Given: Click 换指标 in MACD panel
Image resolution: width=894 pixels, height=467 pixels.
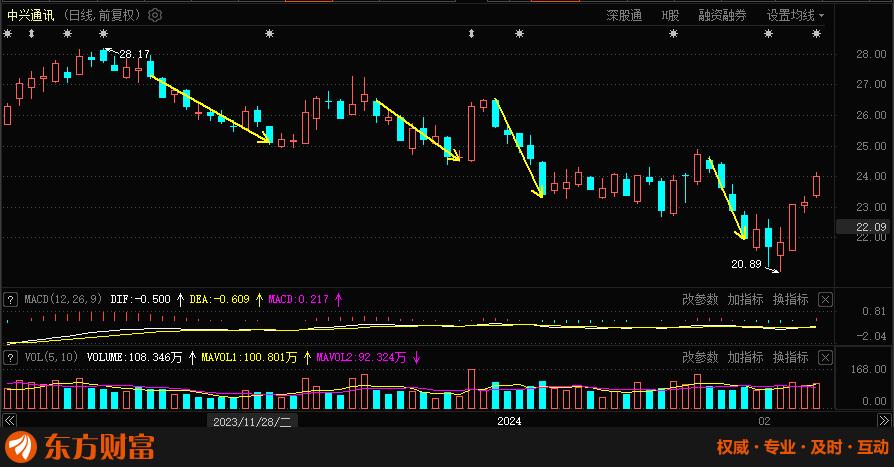Looking at the screenshot, I should pyautogui.click(x=790, y=299).
